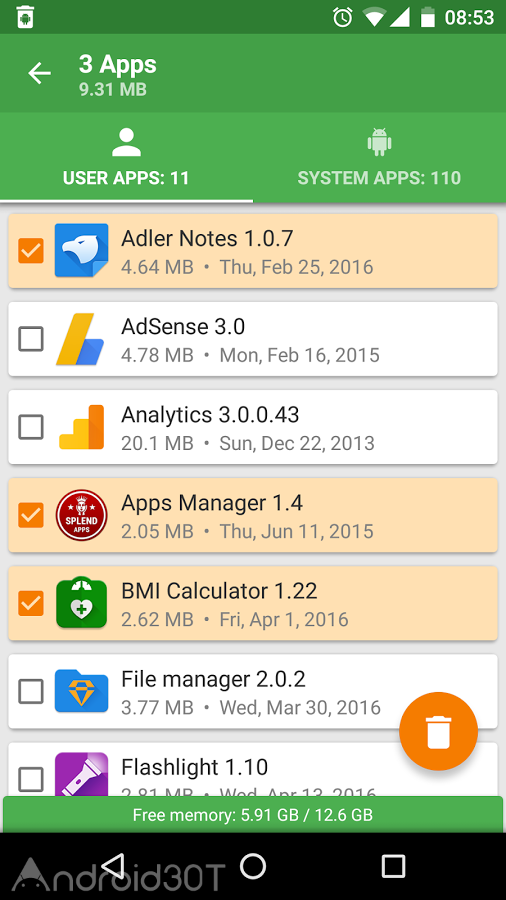Tap the free memory status bar

coord(253,814)
